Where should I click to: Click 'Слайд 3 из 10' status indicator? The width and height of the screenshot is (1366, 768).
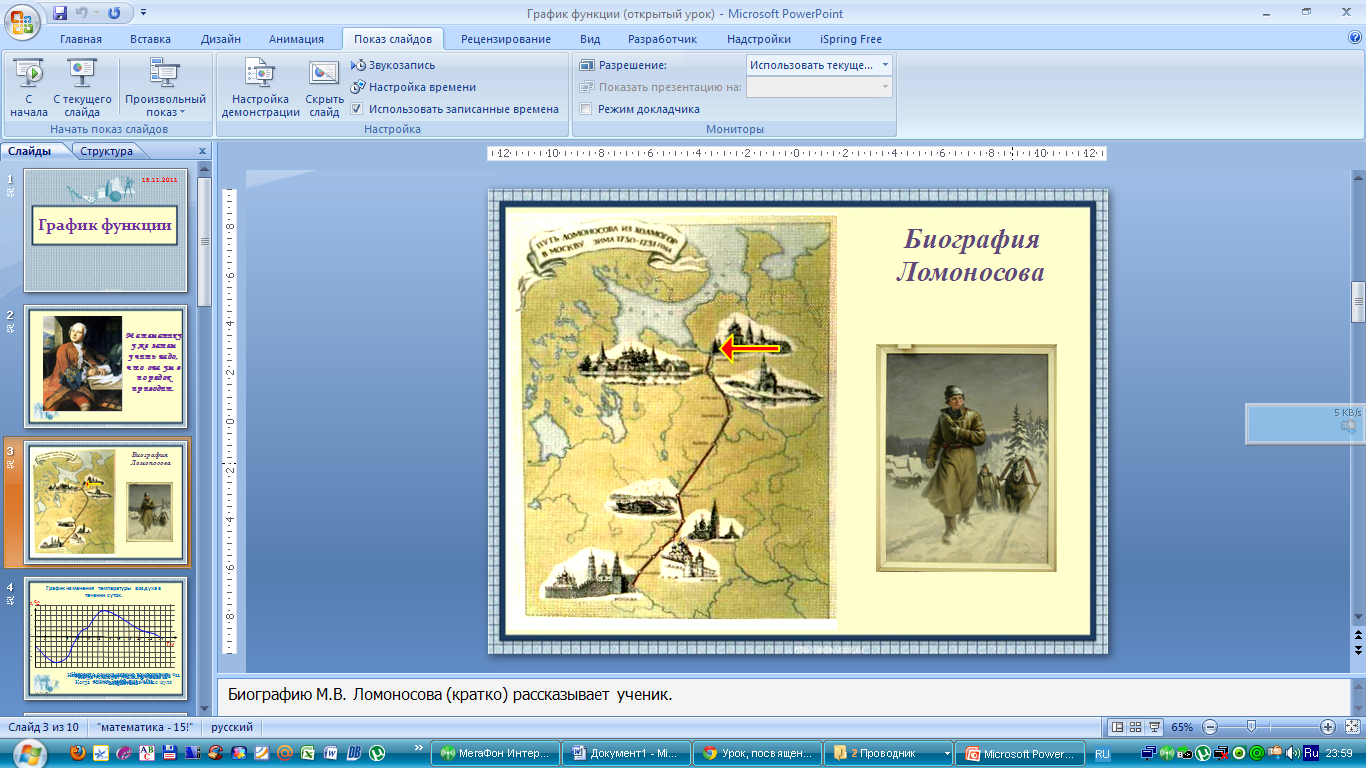coord(42,727)
